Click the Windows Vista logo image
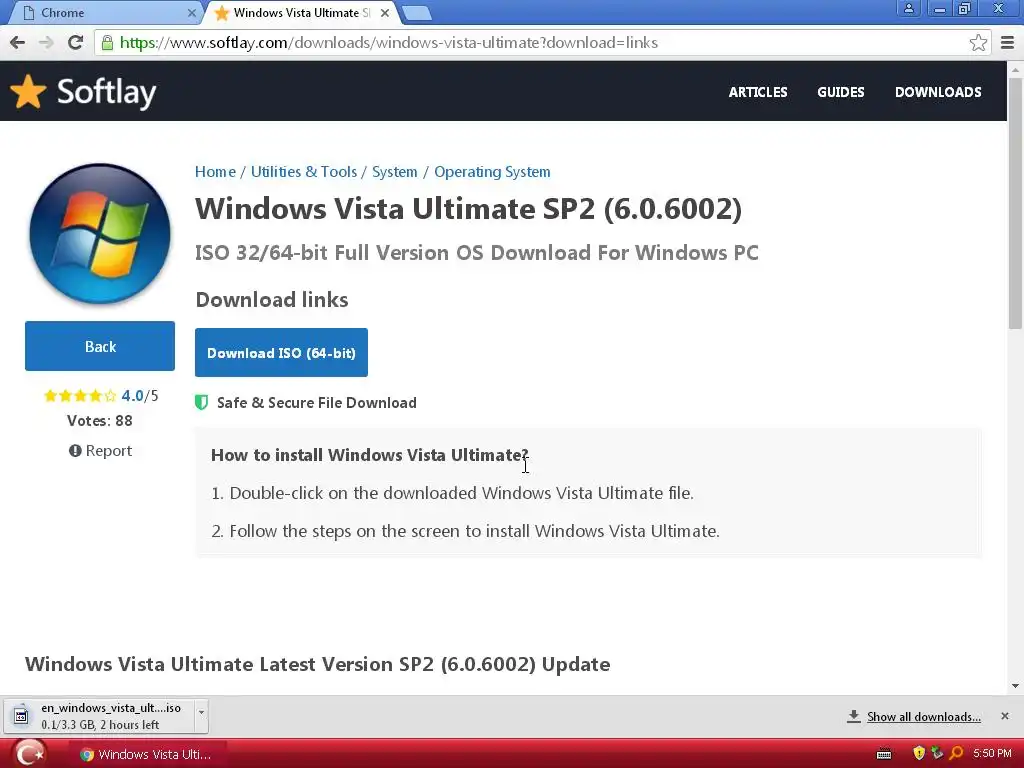Screen dimensions: 1024x768 [x=100, y=234]
